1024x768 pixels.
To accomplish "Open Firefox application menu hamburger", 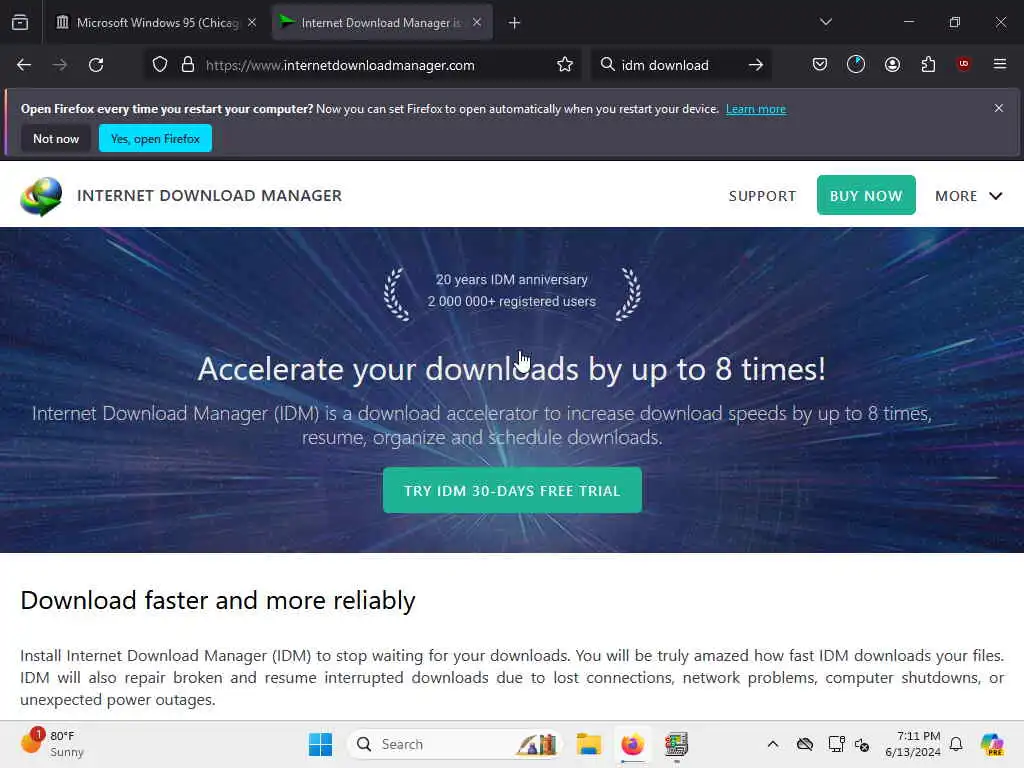I will [999, 64].
